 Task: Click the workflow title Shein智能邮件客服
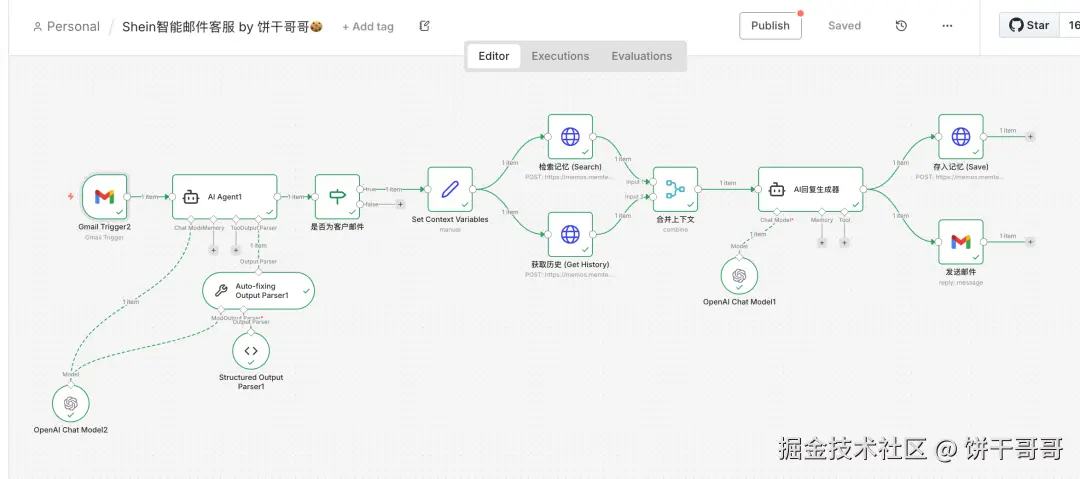point(222,26)
